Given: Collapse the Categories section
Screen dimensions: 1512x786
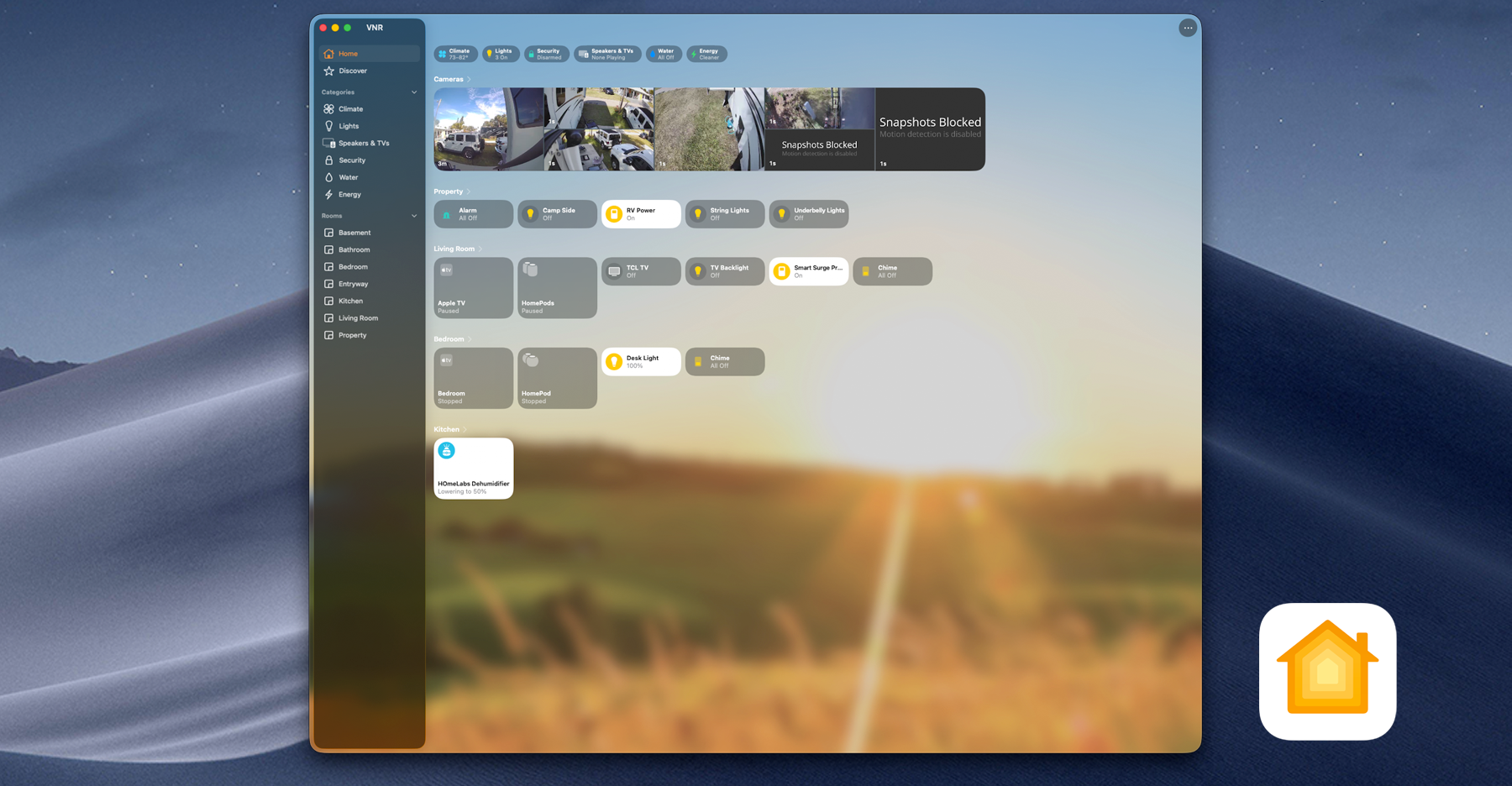Looking at the screenshot, I should (414, 92).
